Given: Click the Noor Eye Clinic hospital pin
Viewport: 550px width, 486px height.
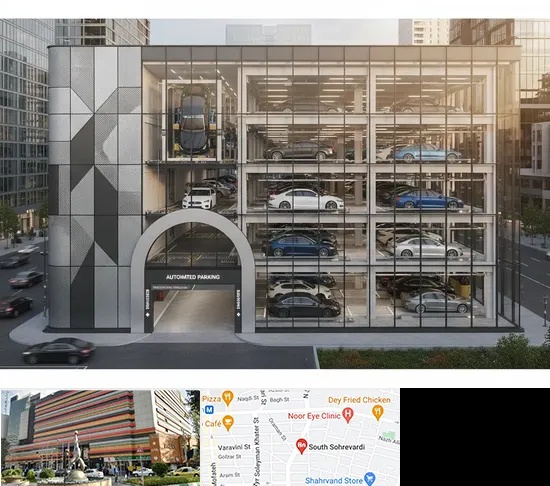Looking at the screenshot, I should (x=347, y=415).
